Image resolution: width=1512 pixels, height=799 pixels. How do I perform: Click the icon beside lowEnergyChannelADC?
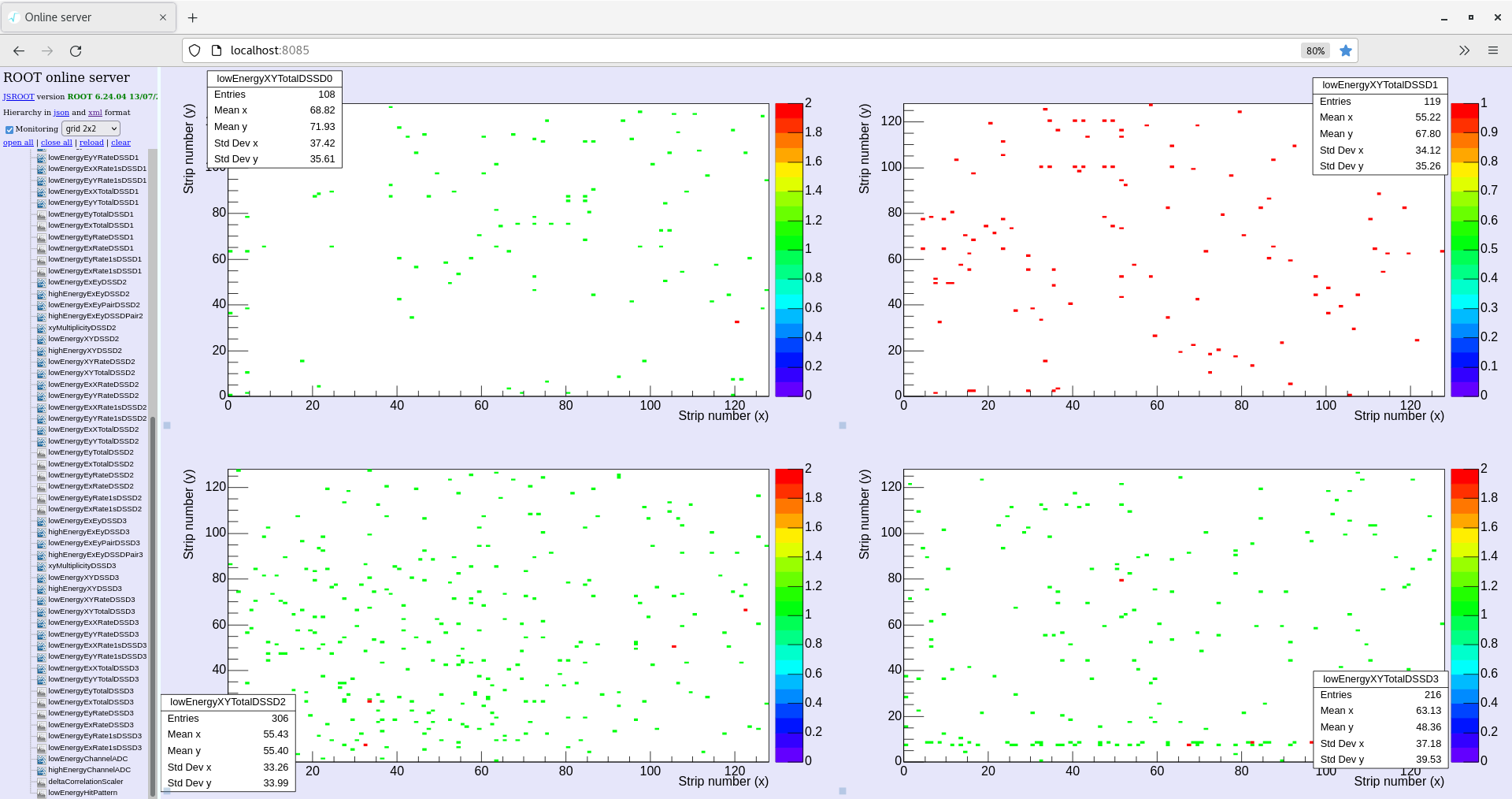point(42,759)
